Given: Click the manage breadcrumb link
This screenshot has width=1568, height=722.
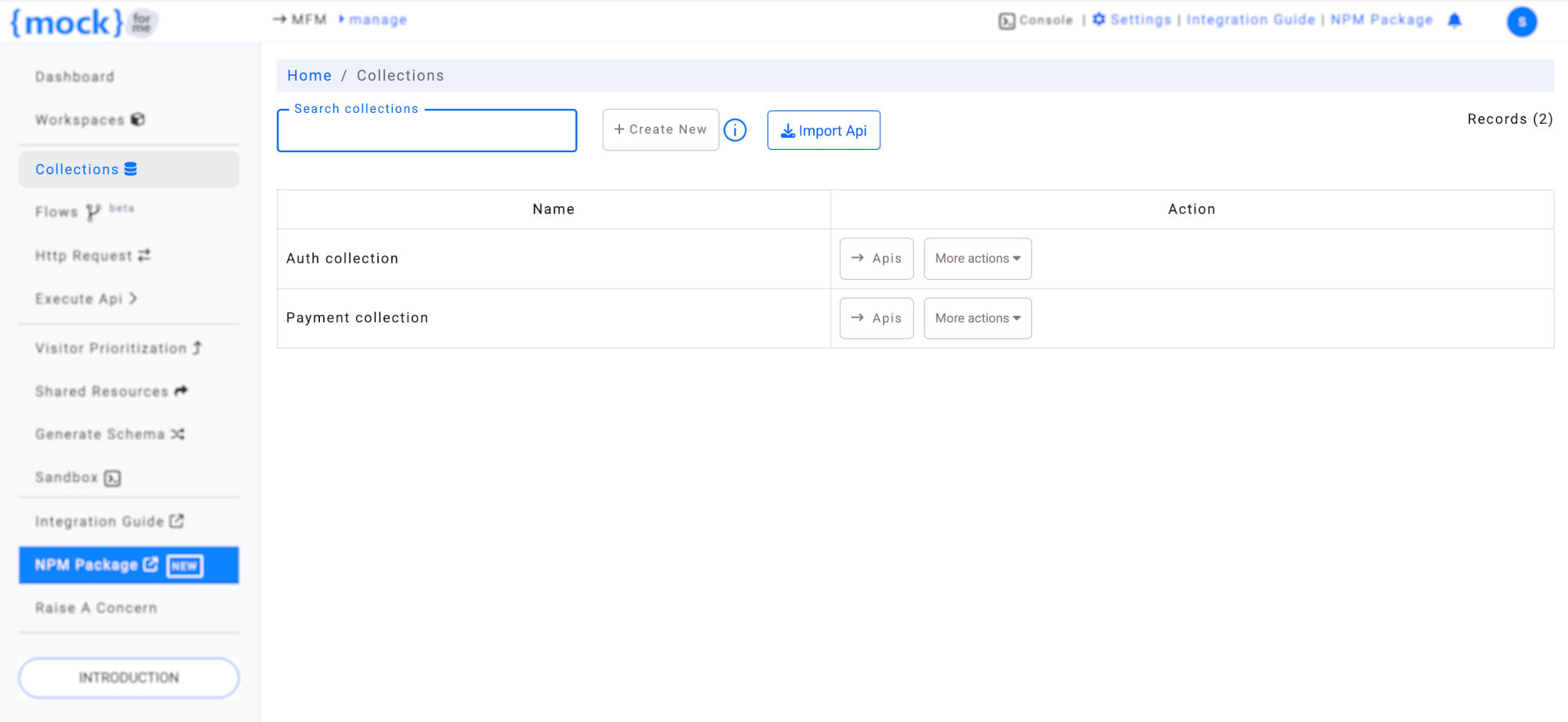Looking at the screenshot, I should tap(378, 20).
